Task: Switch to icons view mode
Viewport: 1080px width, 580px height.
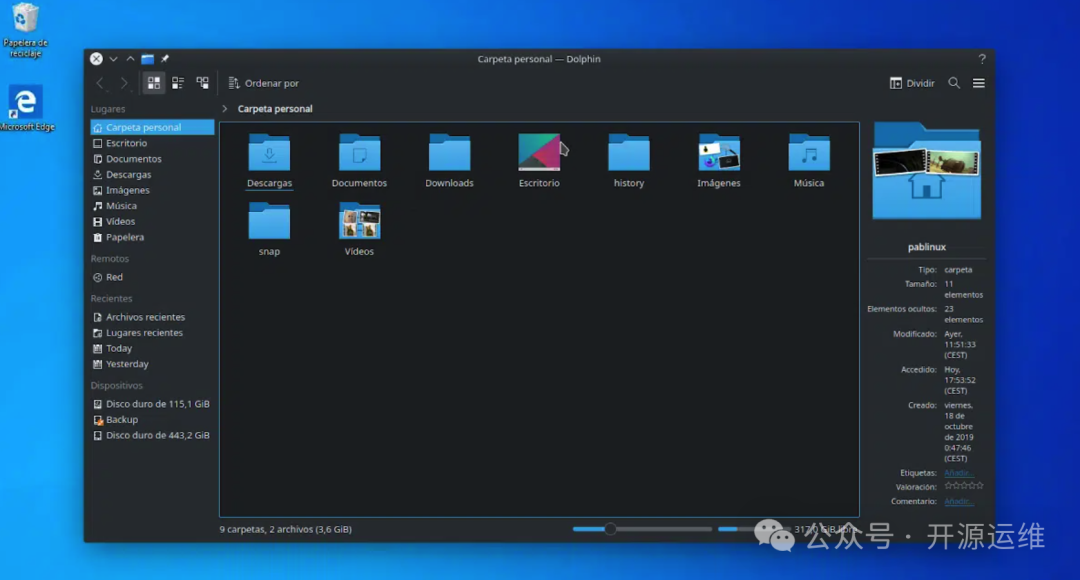Action: pos(153,83)
